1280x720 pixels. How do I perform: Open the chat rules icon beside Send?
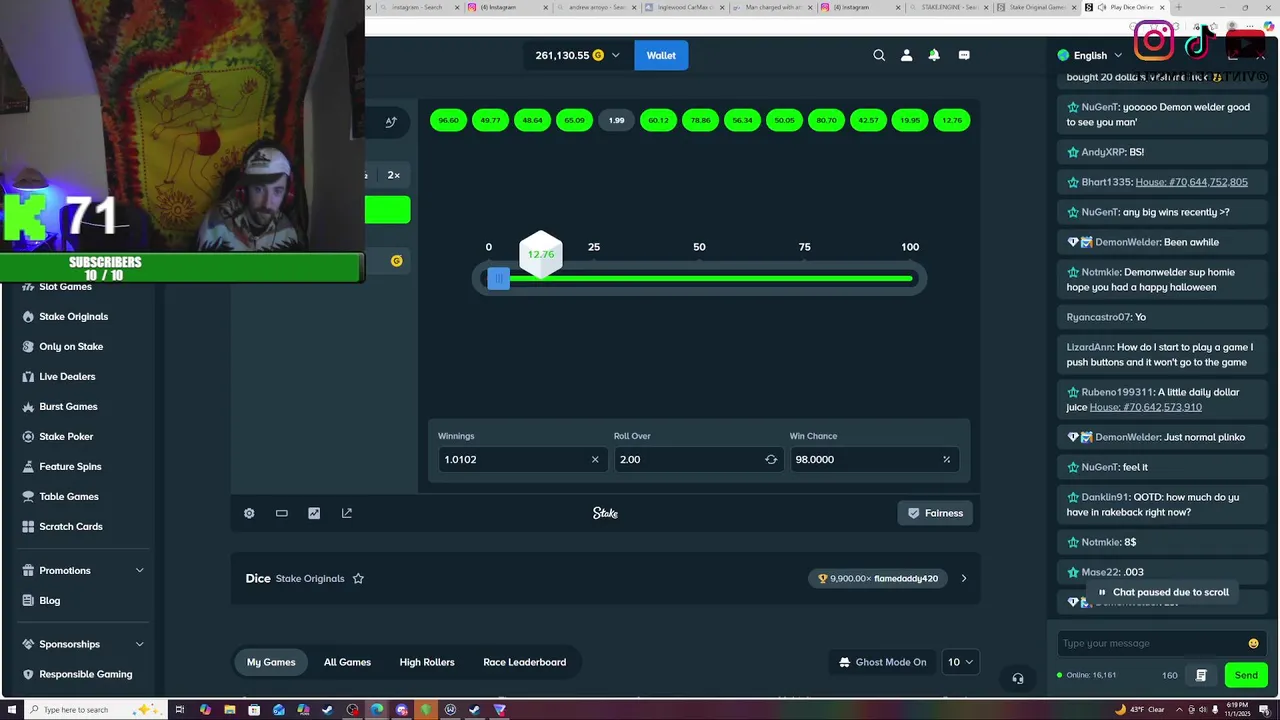(1201, 675)
